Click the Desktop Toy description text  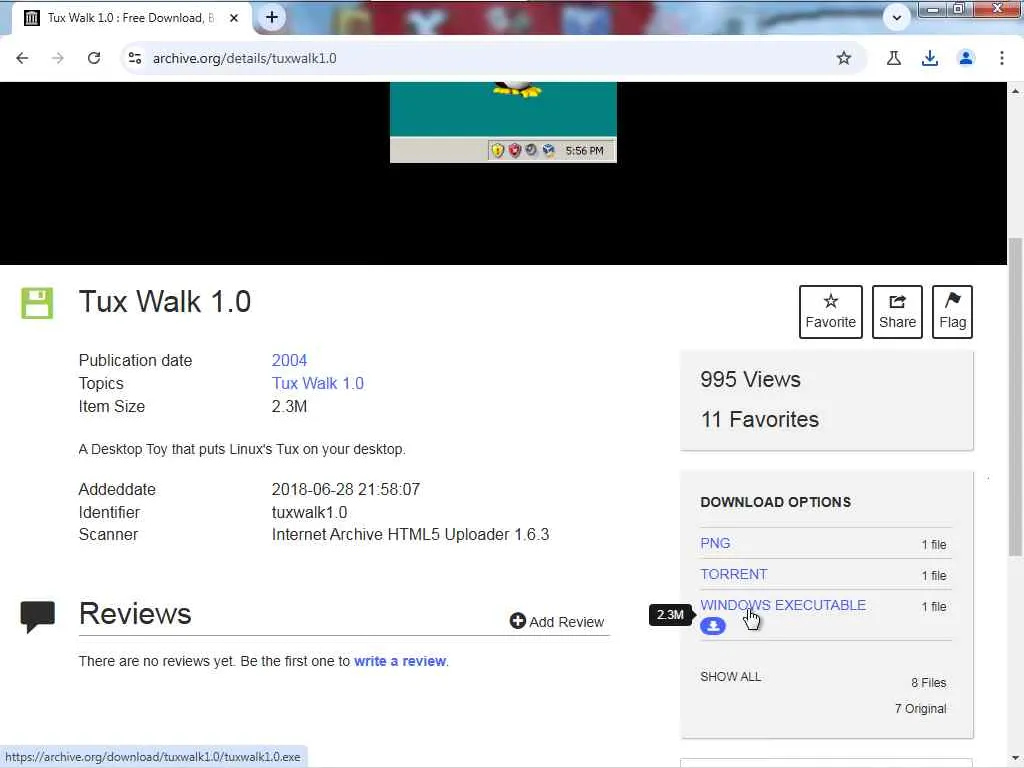tap(242, 449)
